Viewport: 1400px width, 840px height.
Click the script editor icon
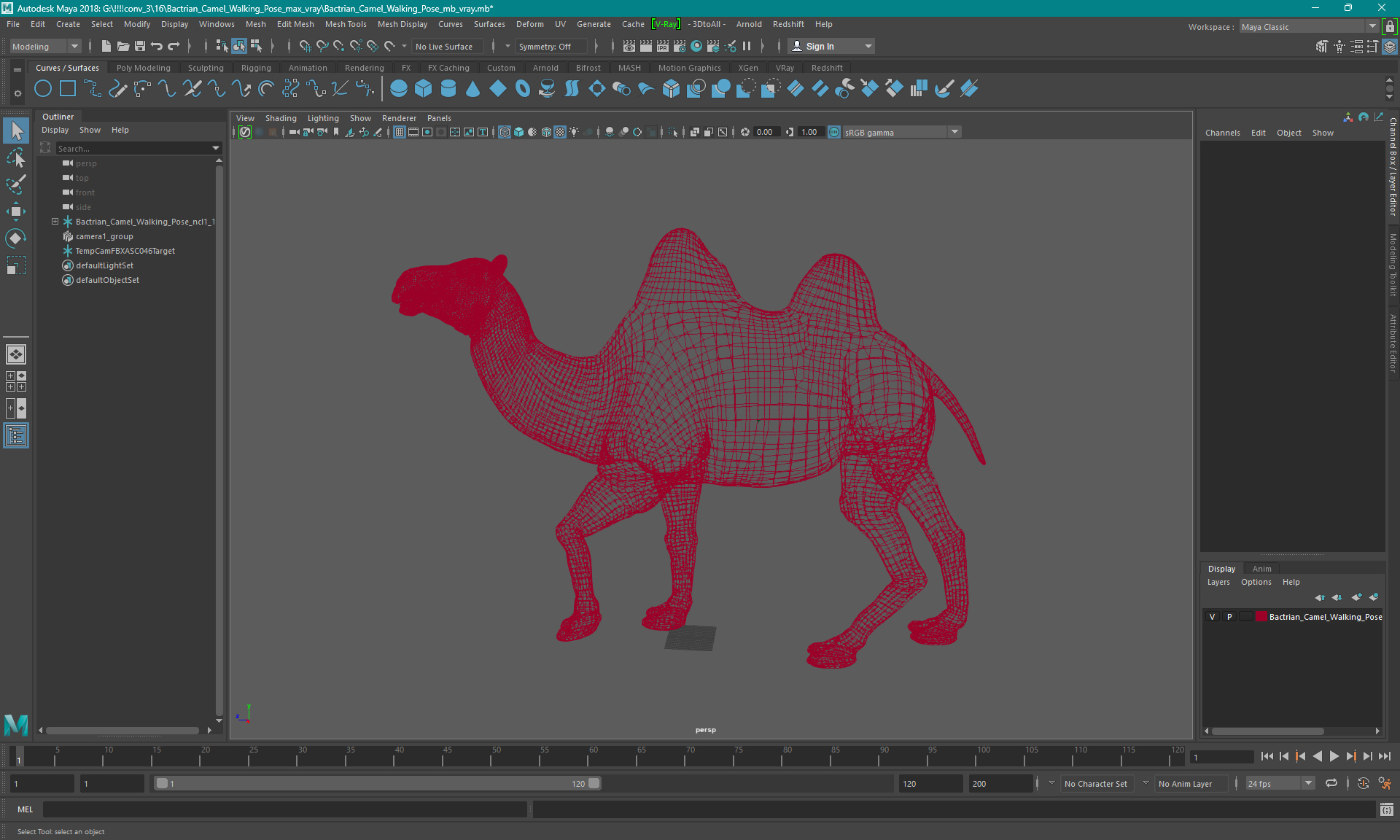[1387, 809]
